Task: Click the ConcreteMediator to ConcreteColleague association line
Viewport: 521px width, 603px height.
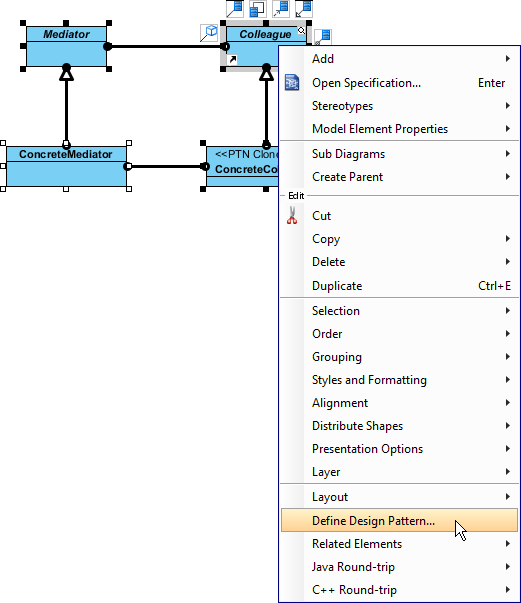Action: (166, 167)
